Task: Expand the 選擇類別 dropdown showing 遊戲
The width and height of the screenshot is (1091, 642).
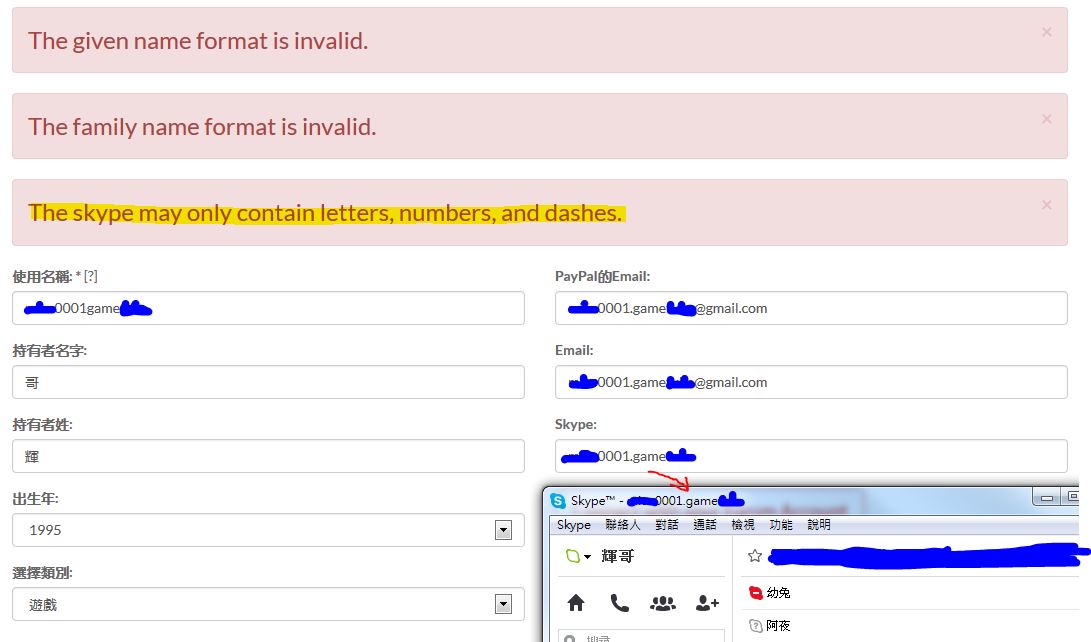Action: pos(504,604)
